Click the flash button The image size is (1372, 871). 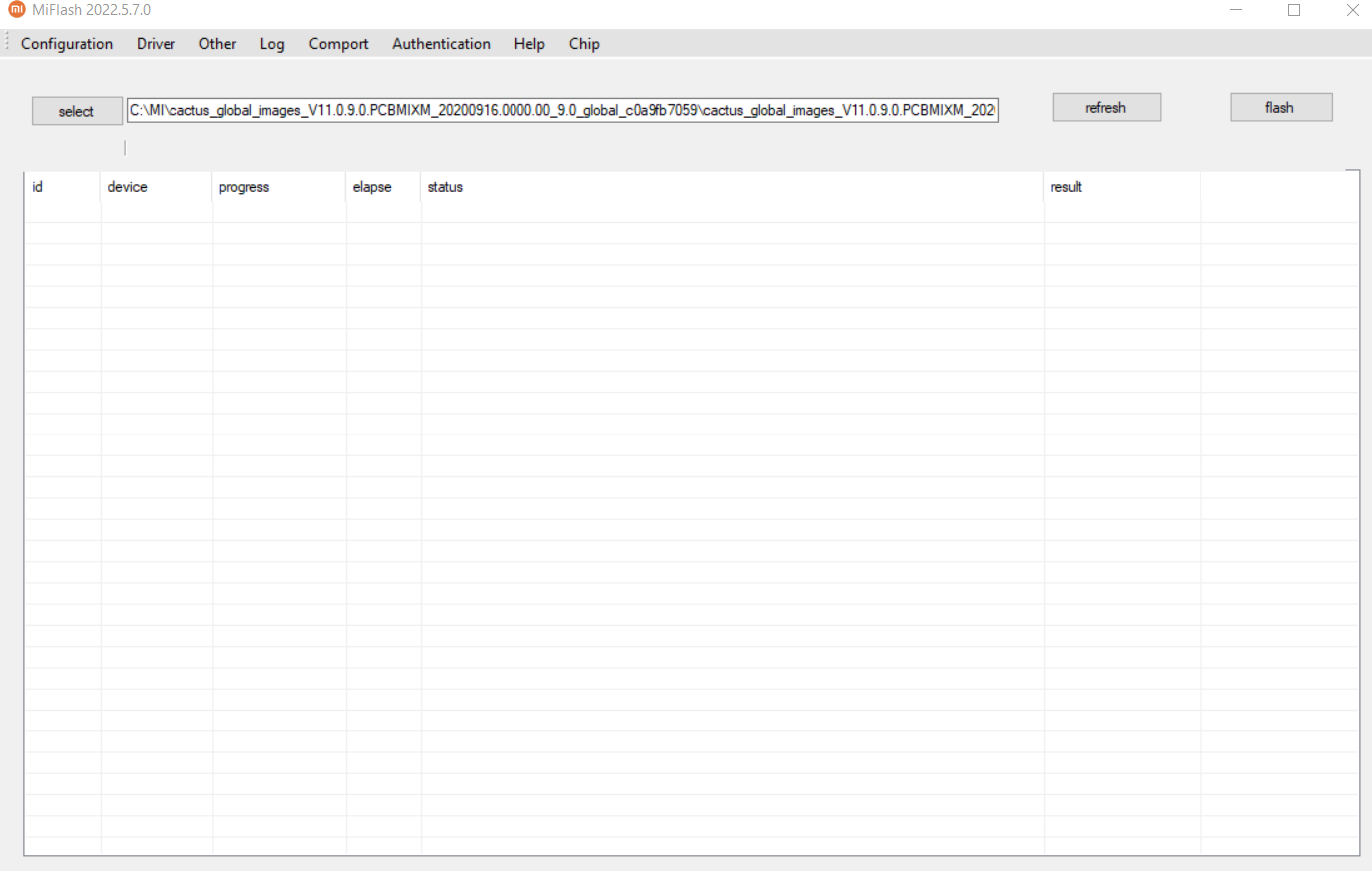(x=1281, y=107)
